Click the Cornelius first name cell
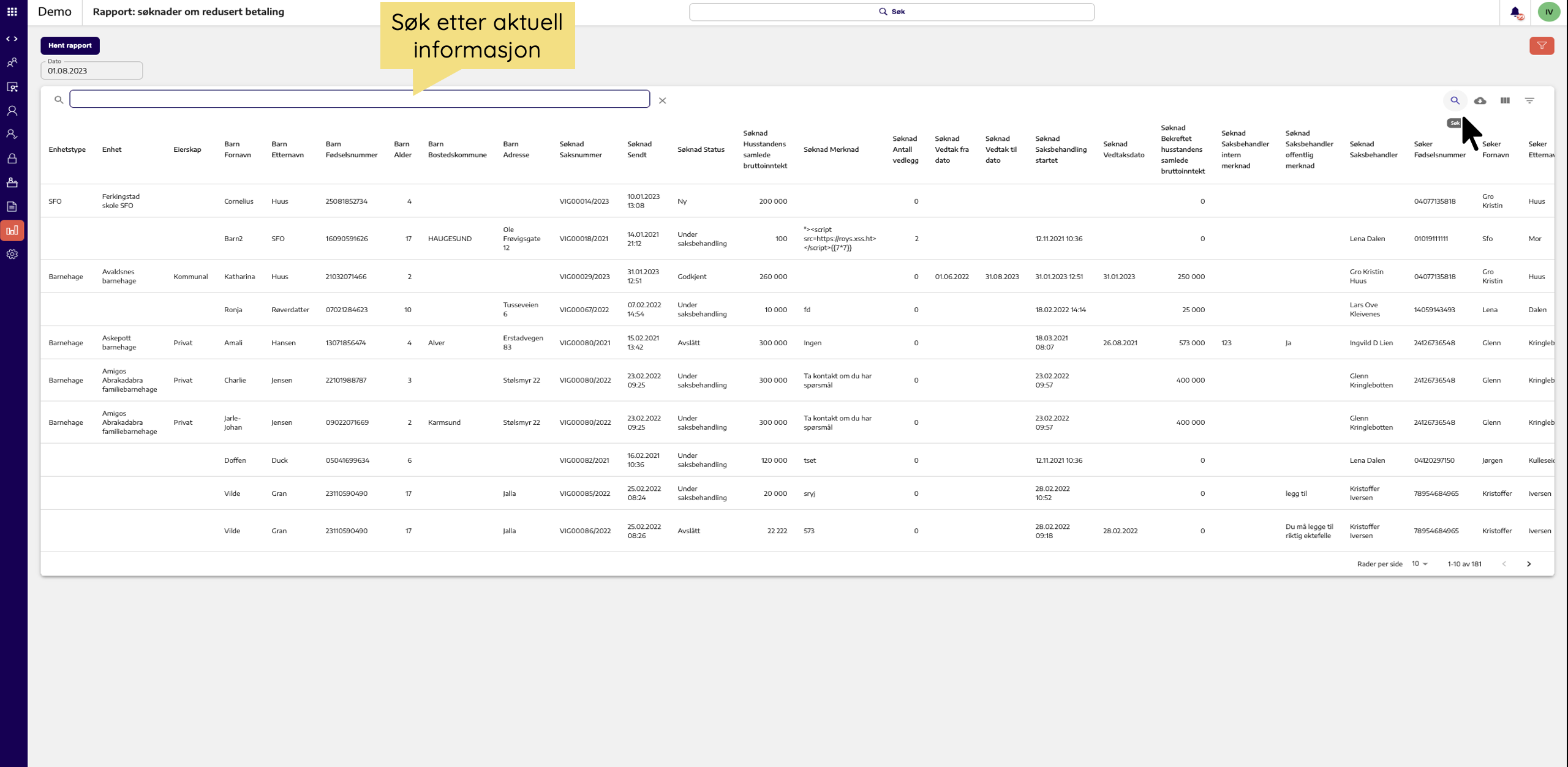Viewport: 1568px width, 767px height. [238, 201]
